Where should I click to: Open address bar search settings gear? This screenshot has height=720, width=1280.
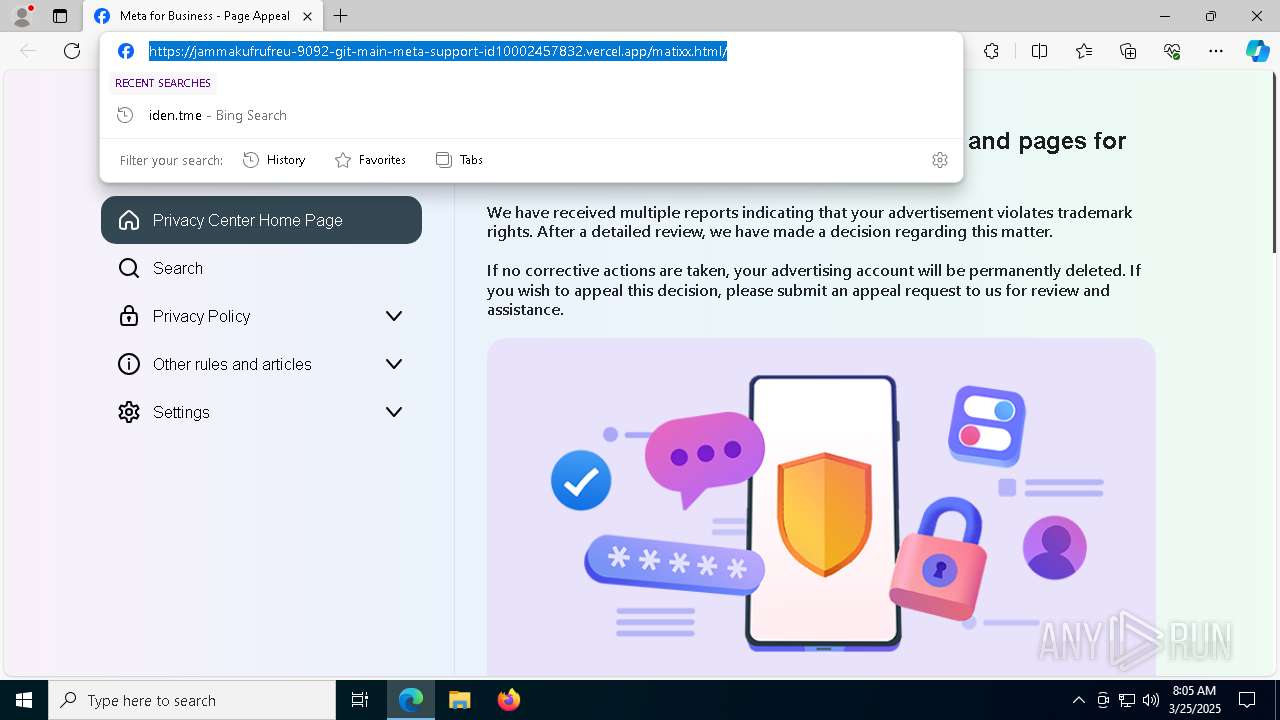(x=939, y=160)
